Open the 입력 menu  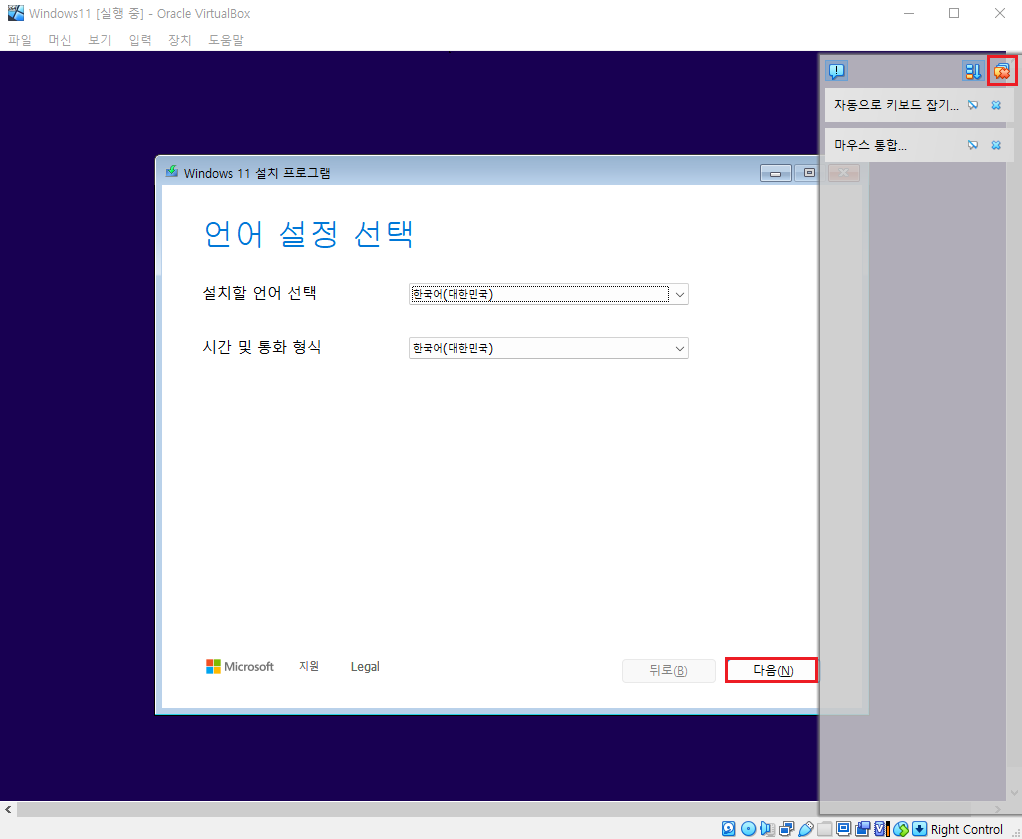click(x=139, y=40)
